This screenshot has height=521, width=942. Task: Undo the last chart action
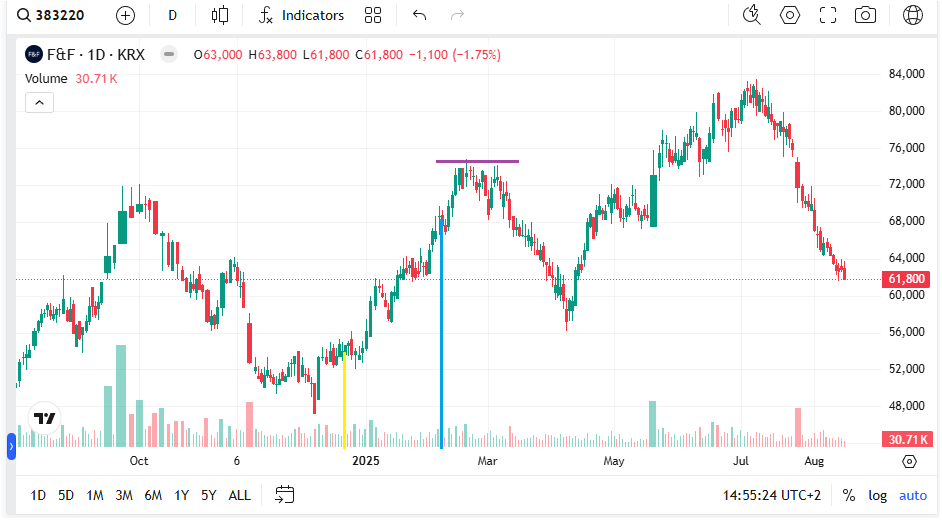click(419, 16)
